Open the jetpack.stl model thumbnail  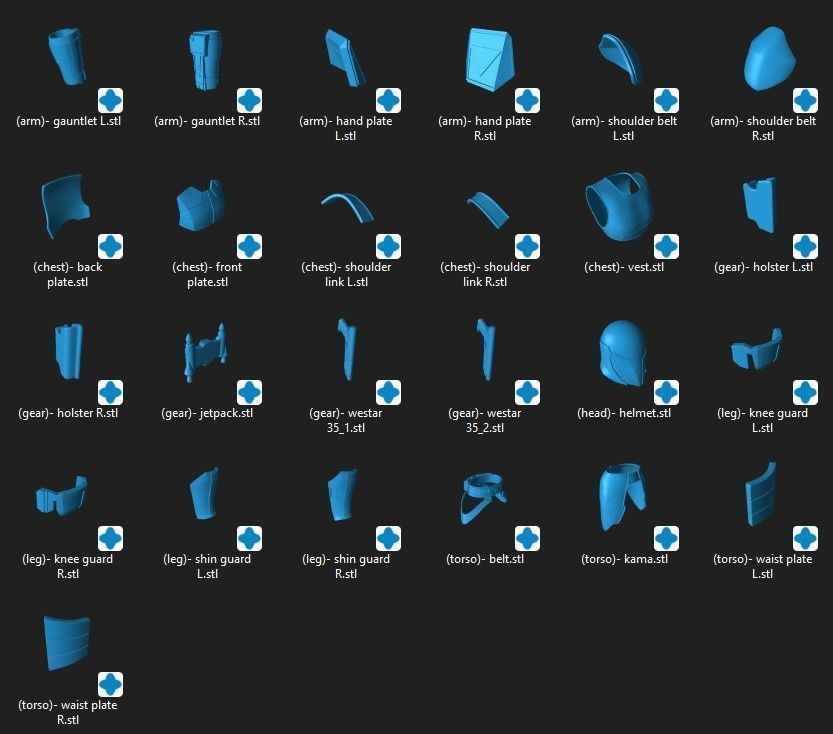(206, 352)
